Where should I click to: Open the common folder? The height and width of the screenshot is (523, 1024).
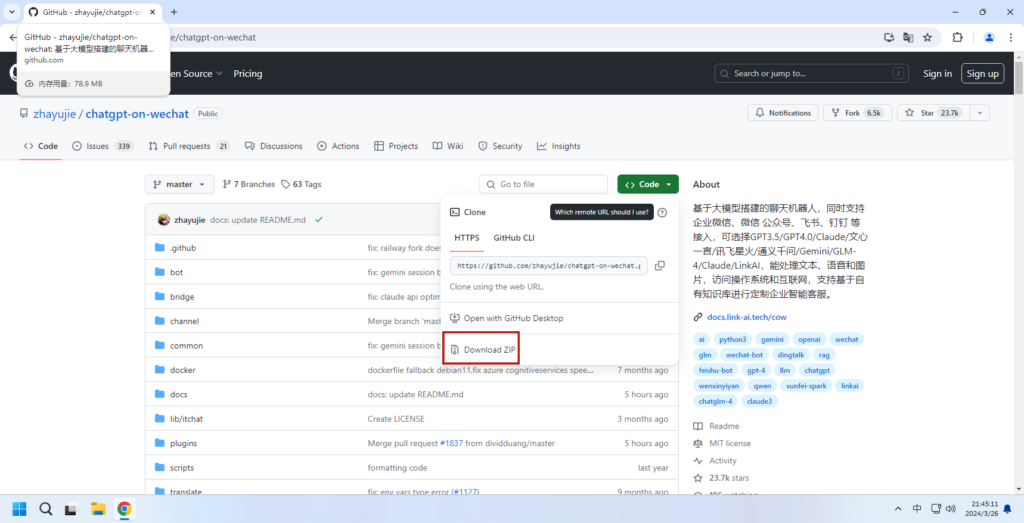pos(186,345)
